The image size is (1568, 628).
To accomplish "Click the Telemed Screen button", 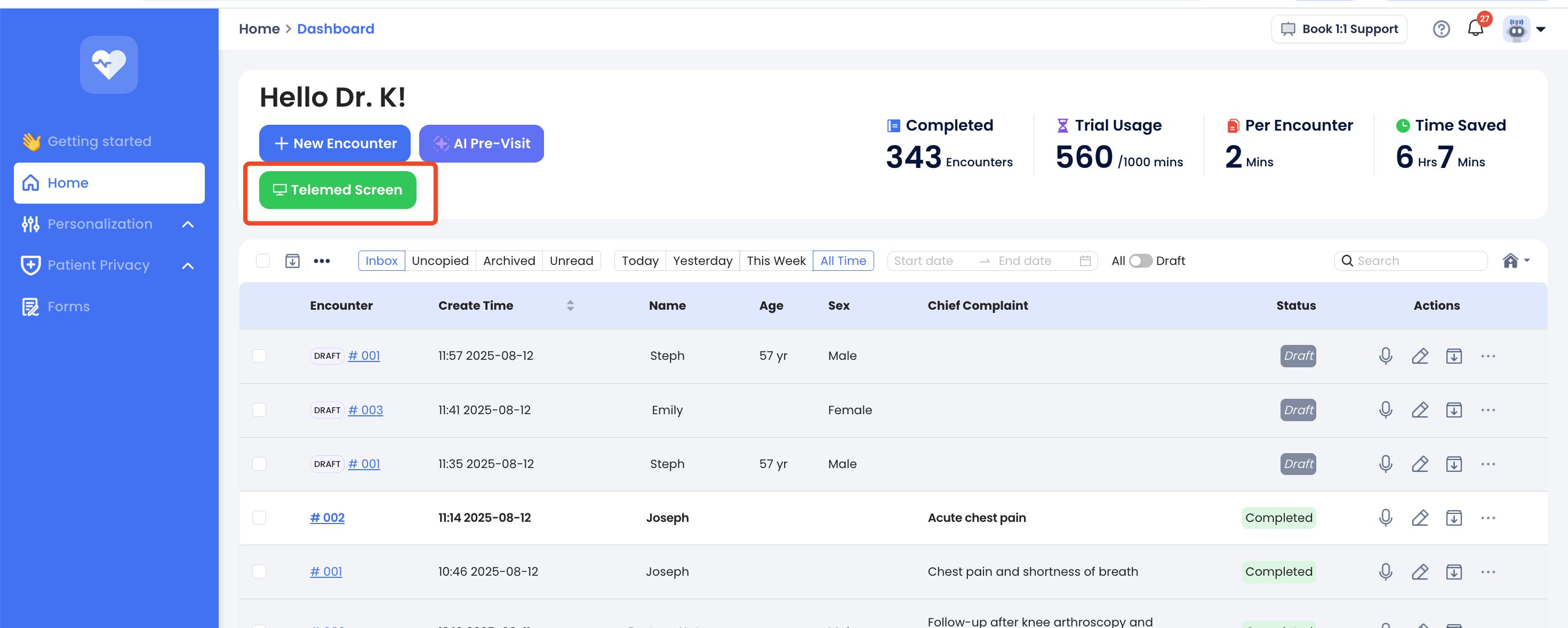I will pyautogui.click(x=338, y=190).
